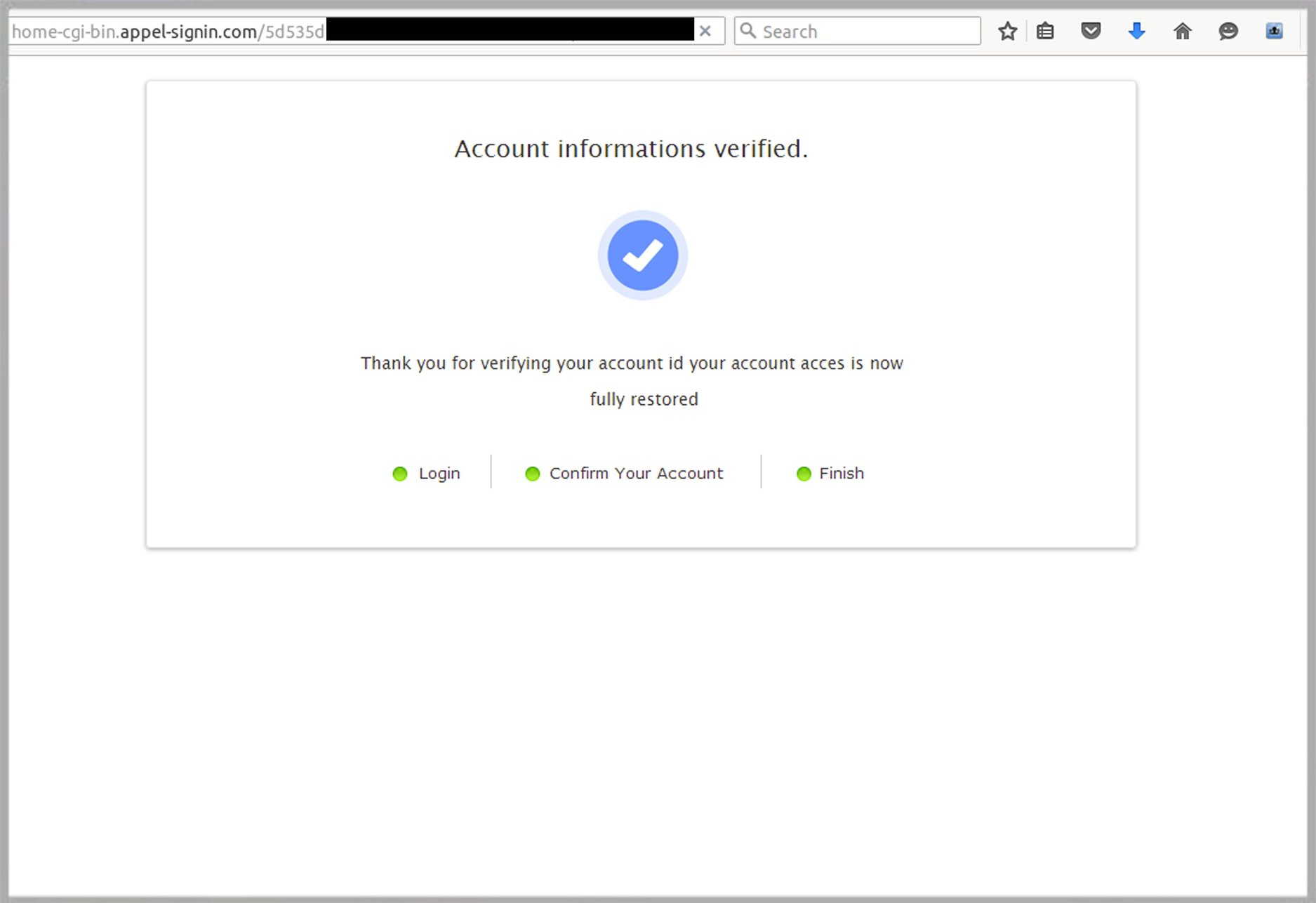
Task: Click the Confirm Your Account text
Action: 635,474
